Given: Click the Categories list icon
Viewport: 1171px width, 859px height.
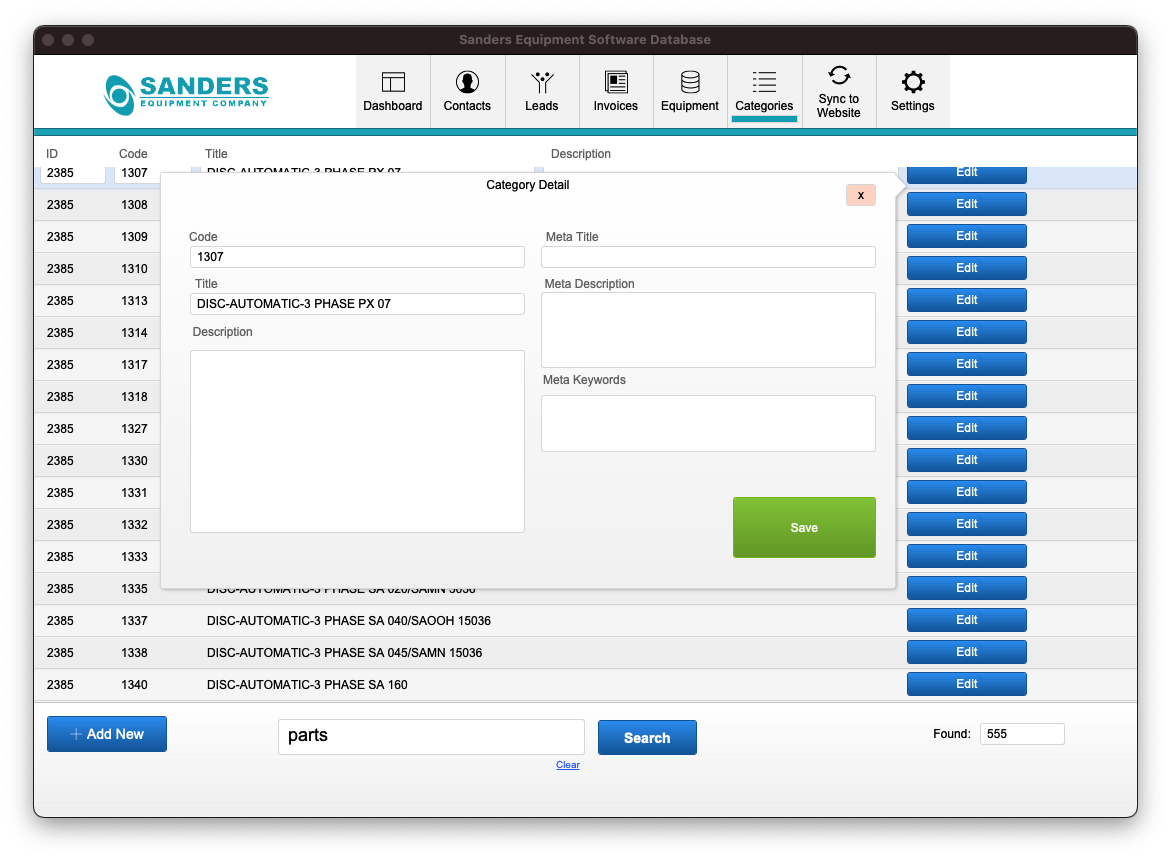Looking at the screenshot, I should tap(764, 83).
